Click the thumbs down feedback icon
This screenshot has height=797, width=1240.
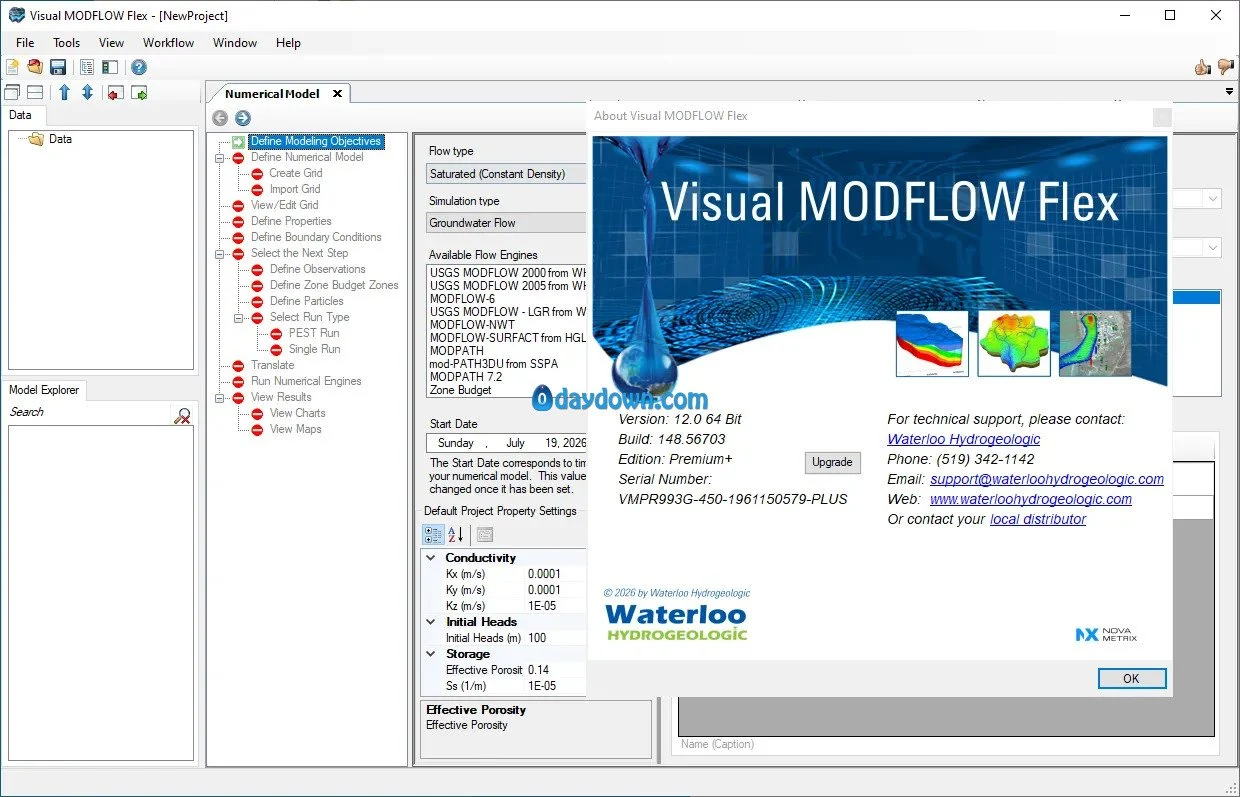pos(1226,67)
